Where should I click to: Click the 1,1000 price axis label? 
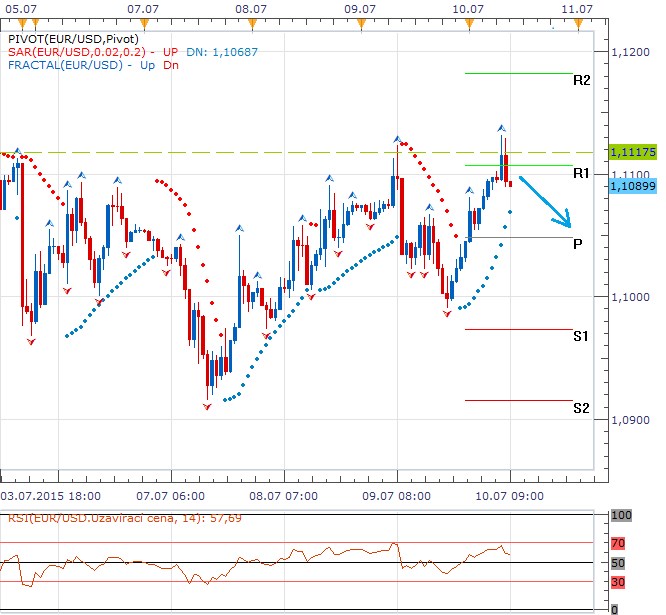pyautogui.click(x=630, y=297)
